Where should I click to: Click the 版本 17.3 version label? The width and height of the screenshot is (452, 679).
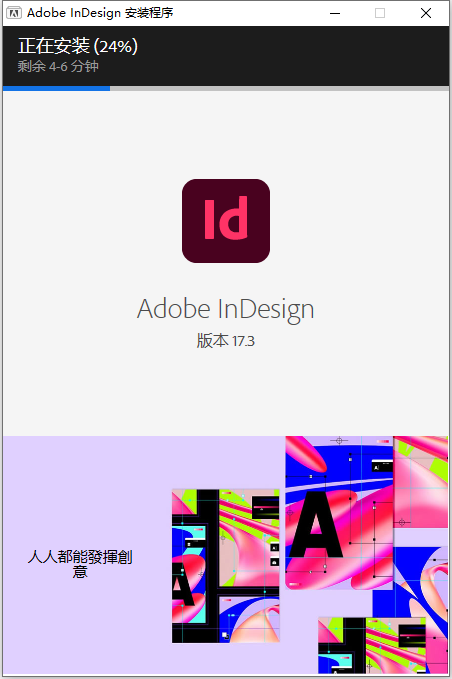(226, 341)
